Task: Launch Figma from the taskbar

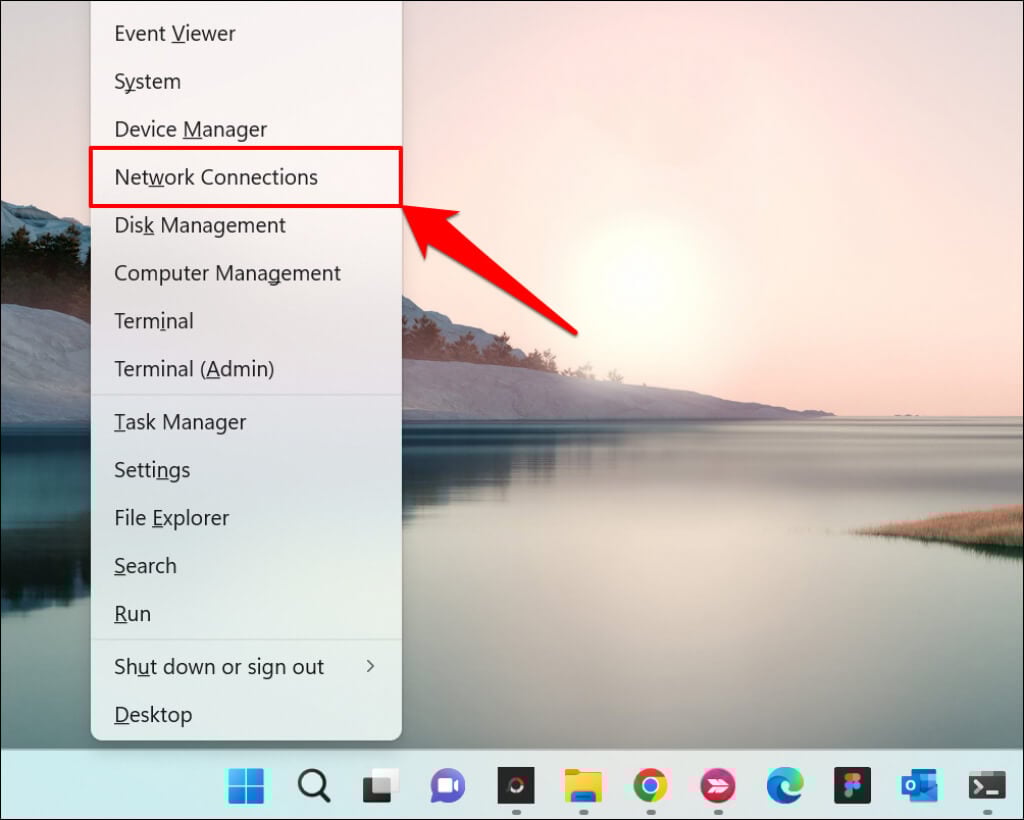Action: pyautogui.click(x=852, y=785)
